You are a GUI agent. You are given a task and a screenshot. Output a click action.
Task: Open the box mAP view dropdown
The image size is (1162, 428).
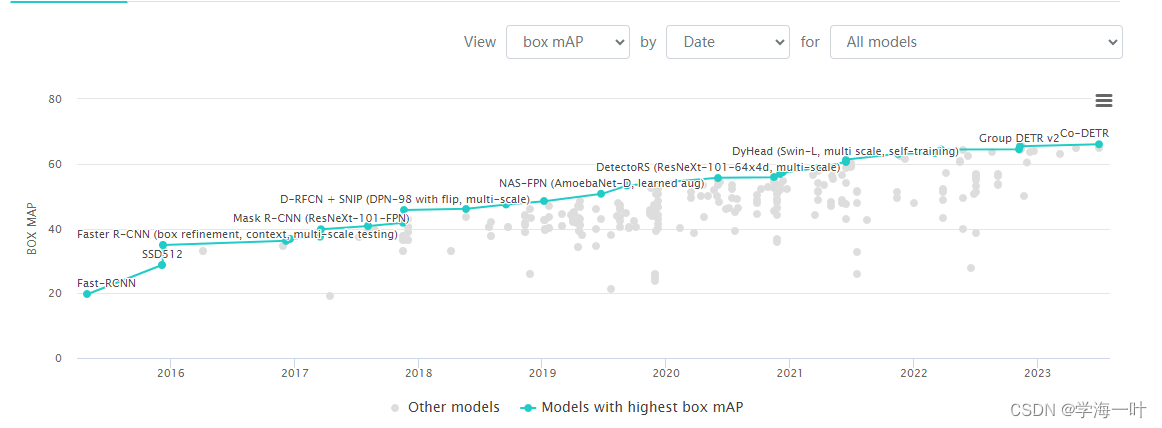click(568, 42)
